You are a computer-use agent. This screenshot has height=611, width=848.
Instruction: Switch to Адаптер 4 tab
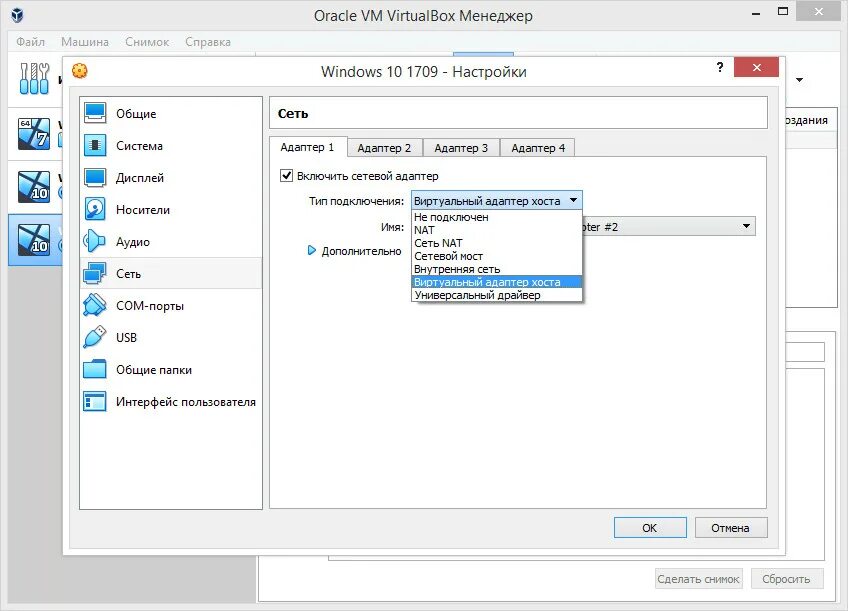click(538, 148)
